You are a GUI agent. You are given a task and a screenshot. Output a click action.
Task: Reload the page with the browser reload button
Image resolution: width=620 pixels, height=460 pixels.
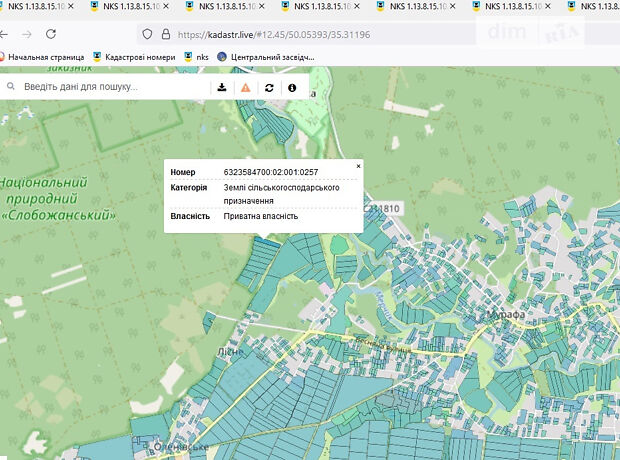tap(51, 34)
